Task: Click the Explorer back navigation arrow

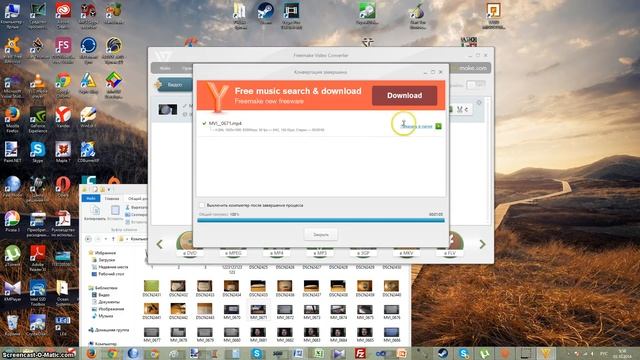Action: 88,239
